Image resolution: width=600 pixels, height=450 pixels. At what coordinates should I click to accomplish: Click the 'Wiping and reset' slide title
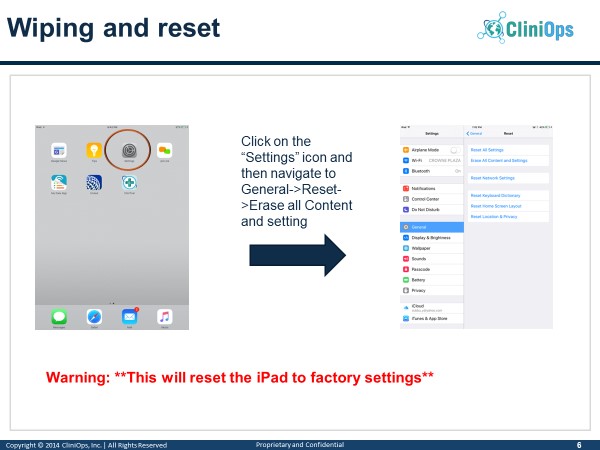(x=113, y=28)
